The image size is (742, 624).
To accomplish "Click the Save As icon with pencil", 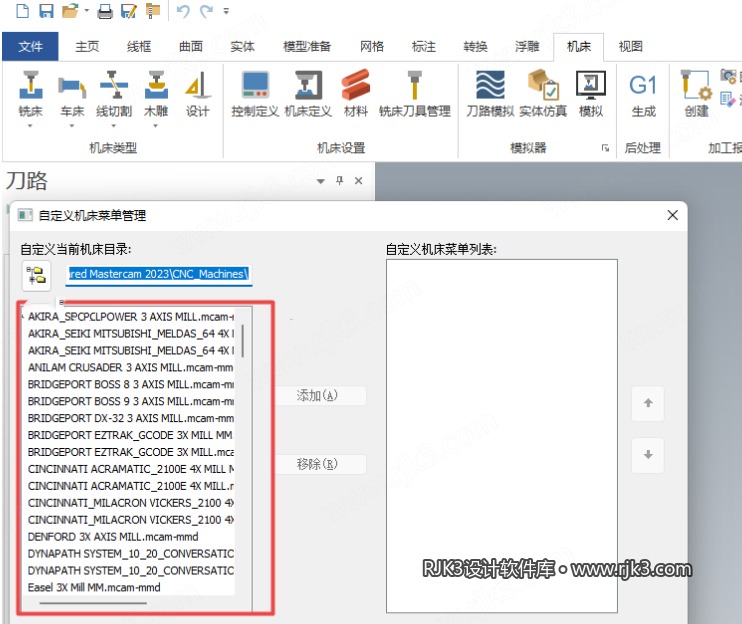I will 128,10.
